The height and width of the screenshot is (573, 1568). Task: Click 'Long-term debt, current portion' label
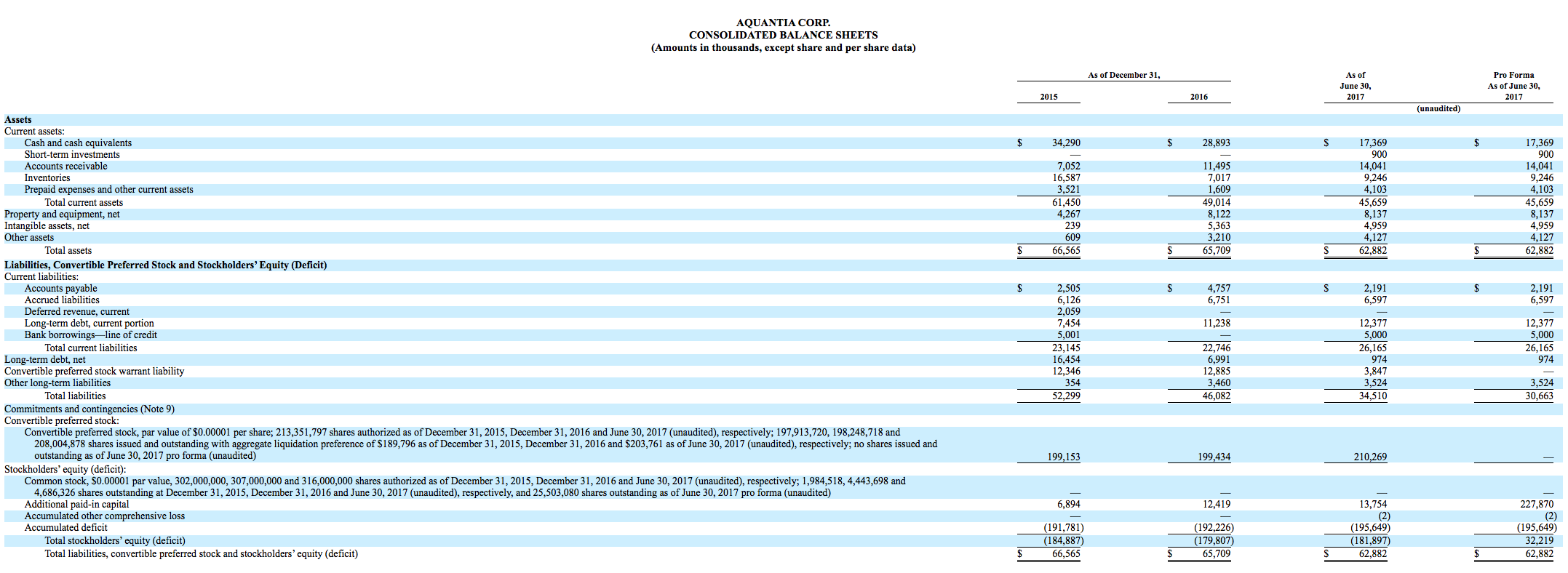tap(89, 324)
